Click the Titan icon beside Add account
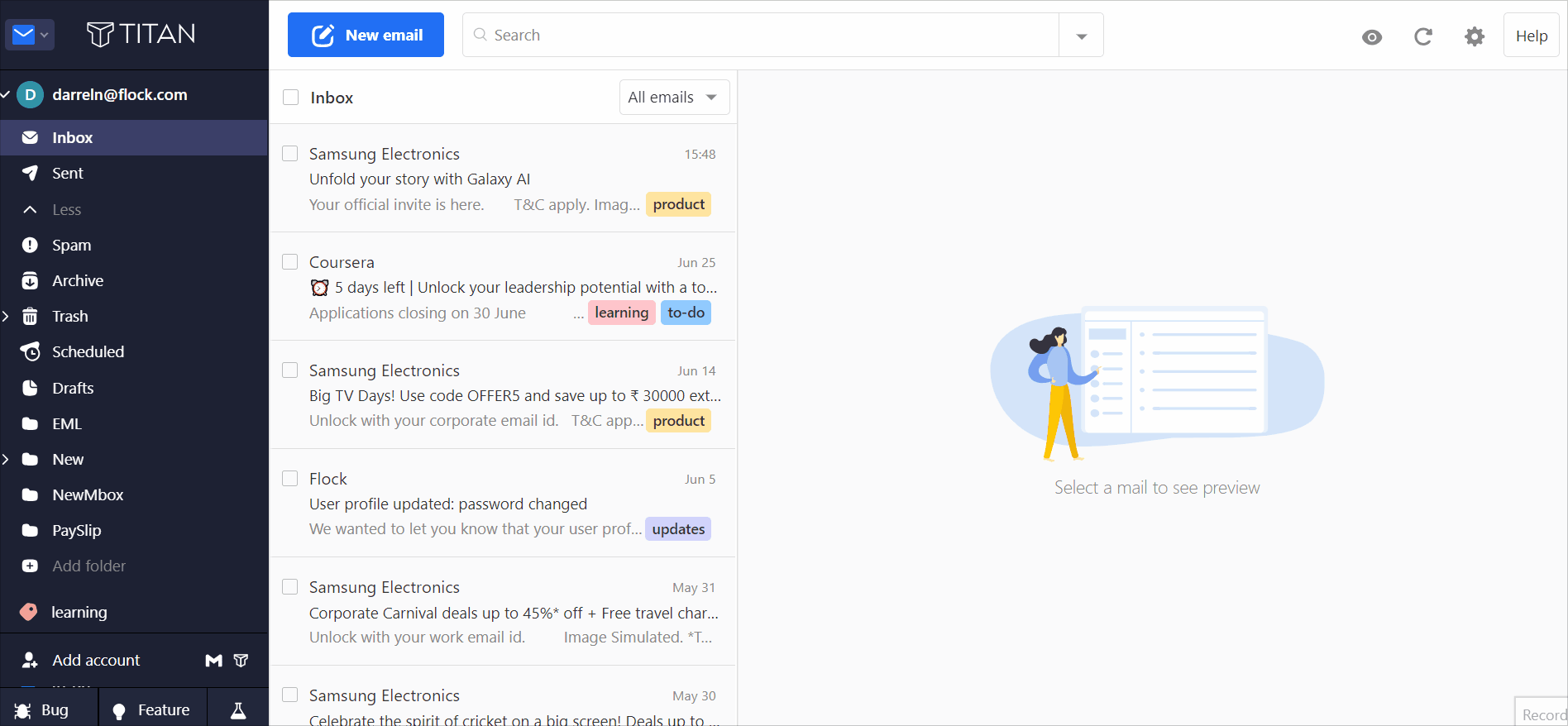This screenshot has height=726, width=1568. click(x=241, y=660)
